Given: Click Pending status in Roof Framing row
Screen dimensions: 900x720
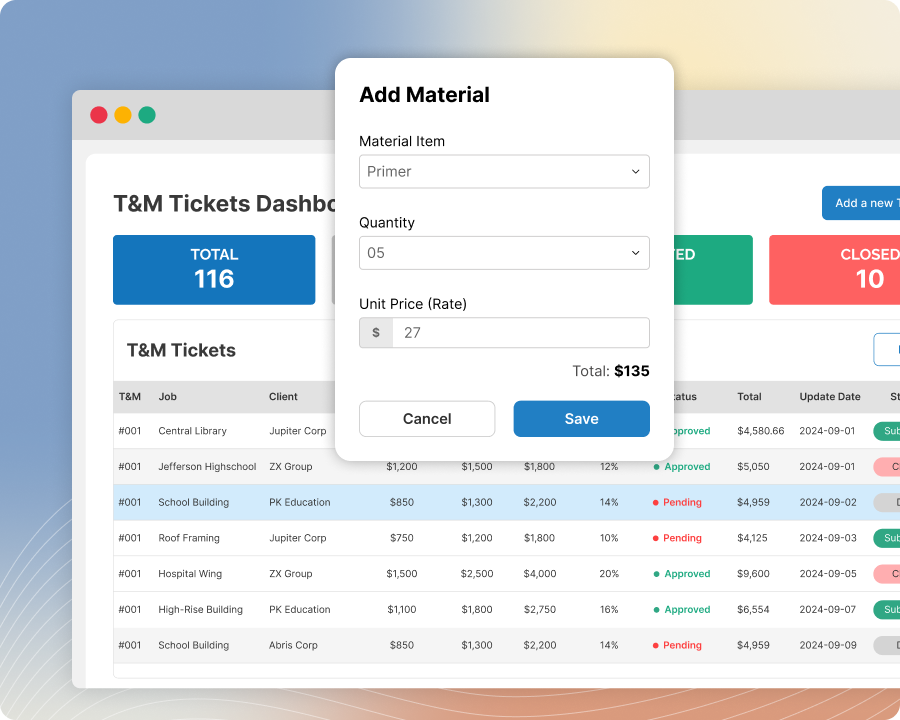Looking at the screenshot, I should (677, 538).
